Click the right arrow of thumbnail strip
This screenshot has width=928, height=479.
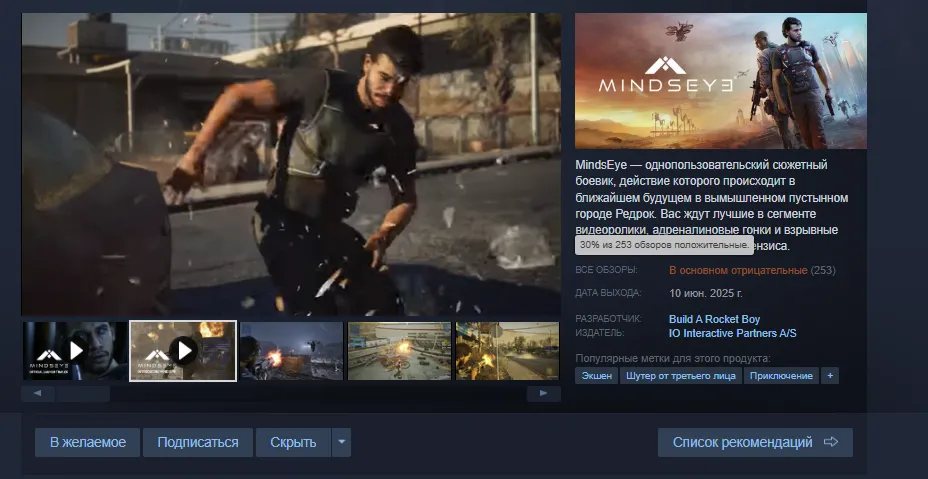pyautogui.click(x=543, y=394)
